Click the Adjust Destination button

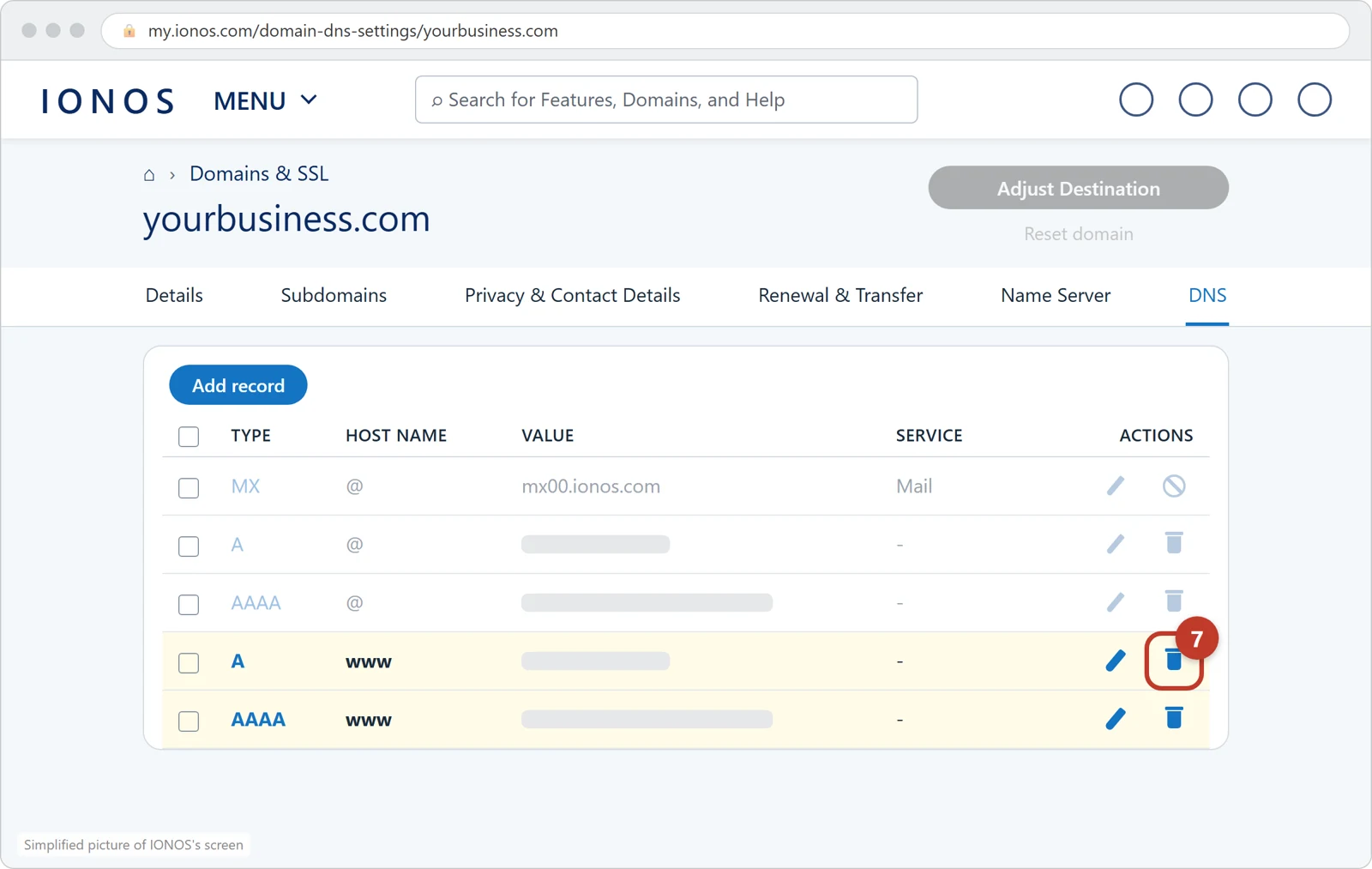tap(1078, 188)
